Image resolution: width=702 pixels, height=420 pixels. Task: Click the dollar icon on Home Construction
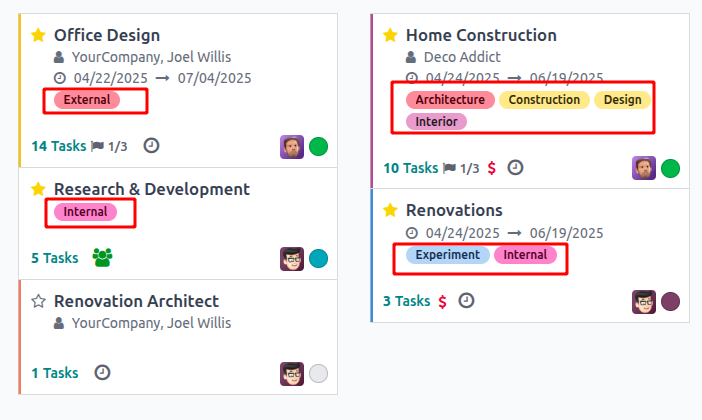point(492,168)
